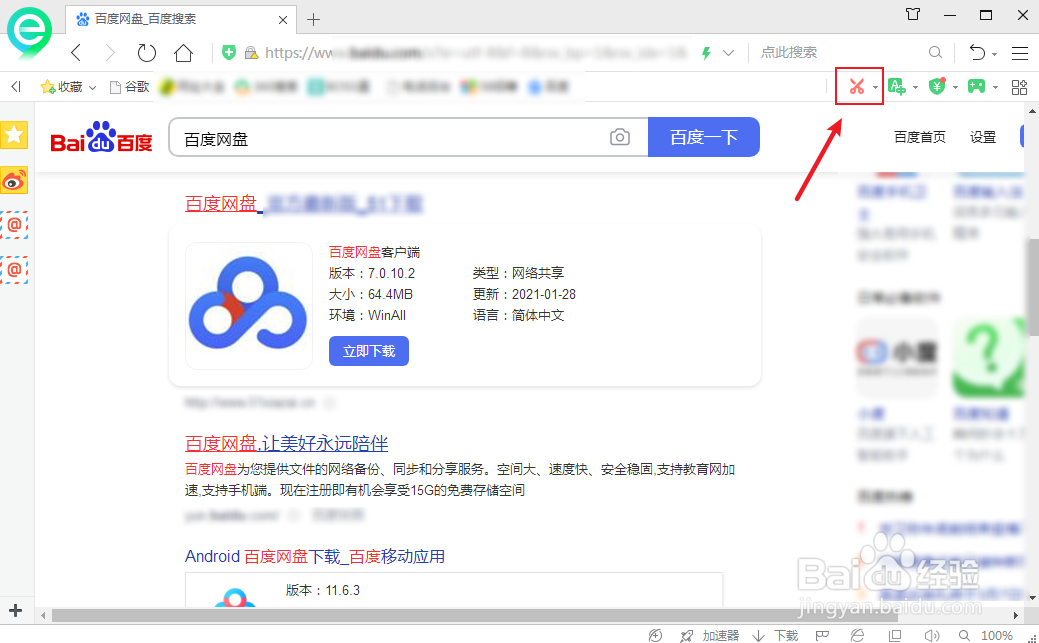1039x643 pixels.
Task: Open 百度网盘,让美好永远陪伴 result link
Action: [x=286, y=443]
